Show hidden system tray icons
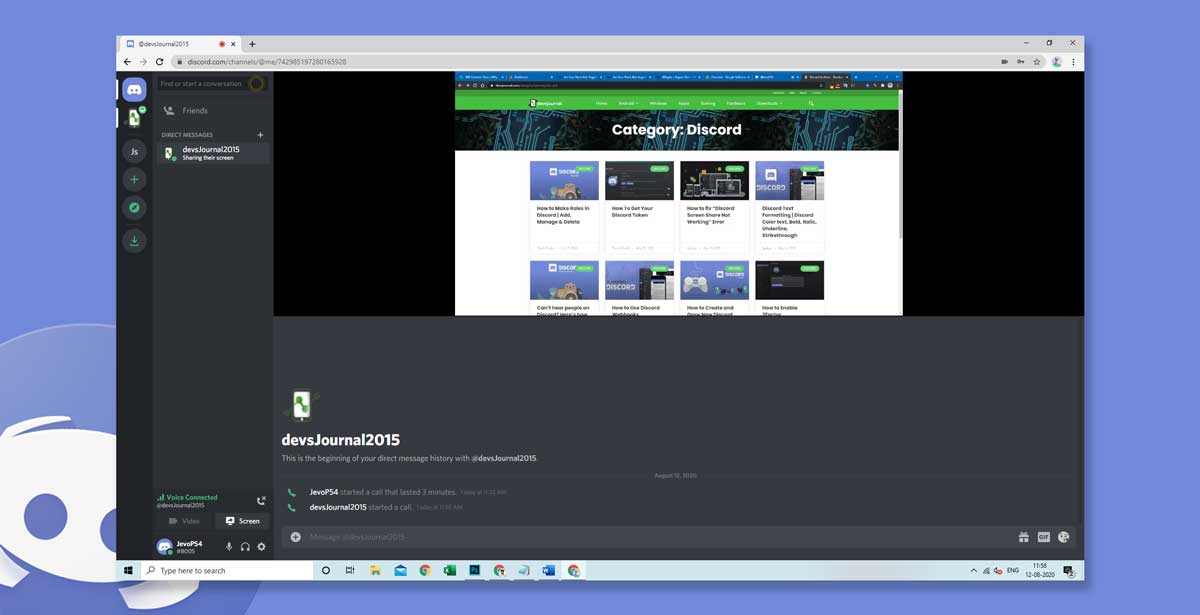Viewport: 1200px width, 615px height. click(x=974, y=570)
